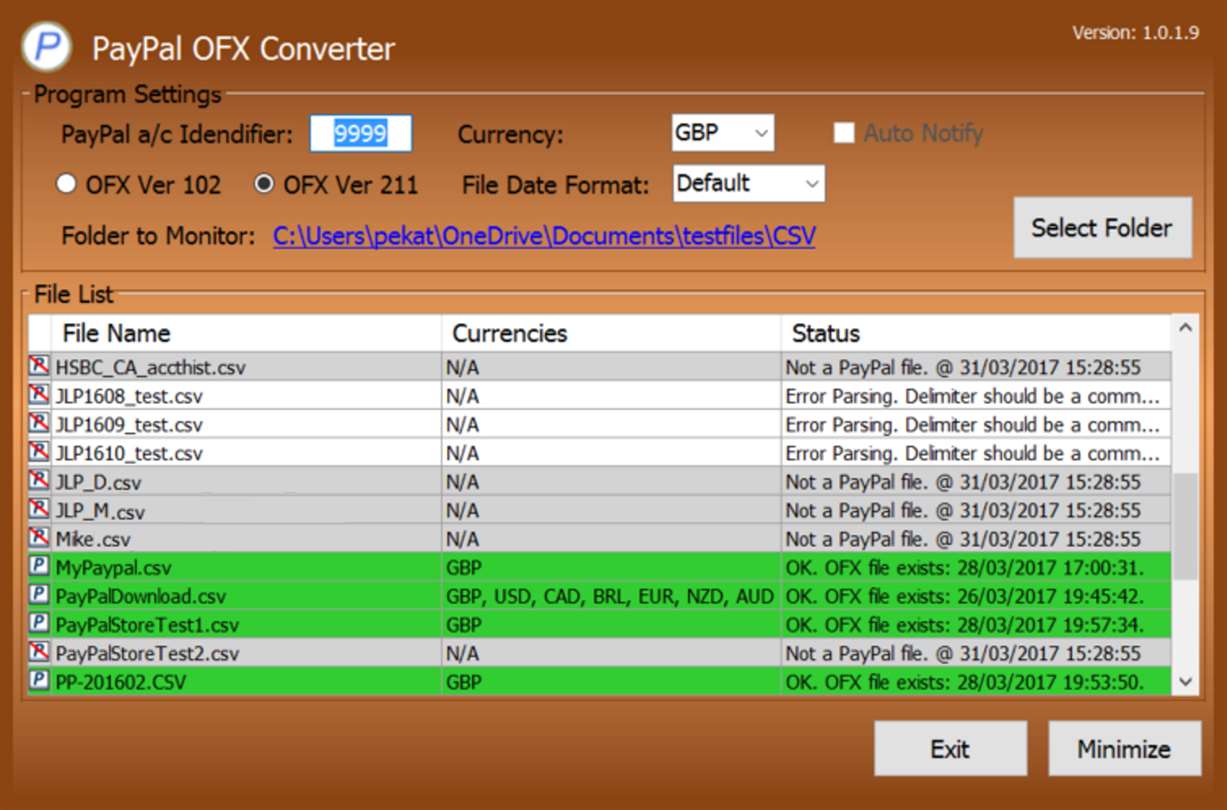The height and width of the screenshot is (810, 1227).
Task: Select the MyPaypal.csv file name
Action: [113, 568]
